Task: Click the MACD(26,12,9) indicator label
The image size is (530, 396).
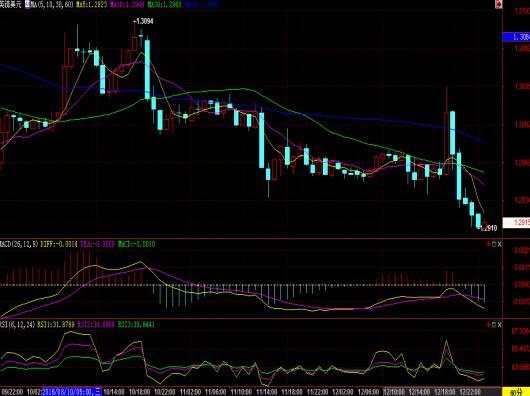Action: click(x=19, y=244)
